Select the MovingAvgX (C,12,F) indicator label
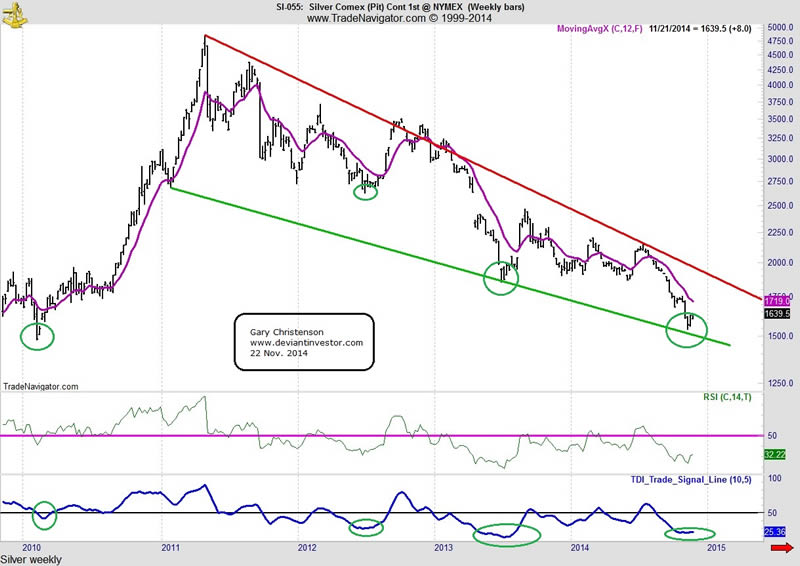Screen dimensions: 800x566 tap(599, 29)
